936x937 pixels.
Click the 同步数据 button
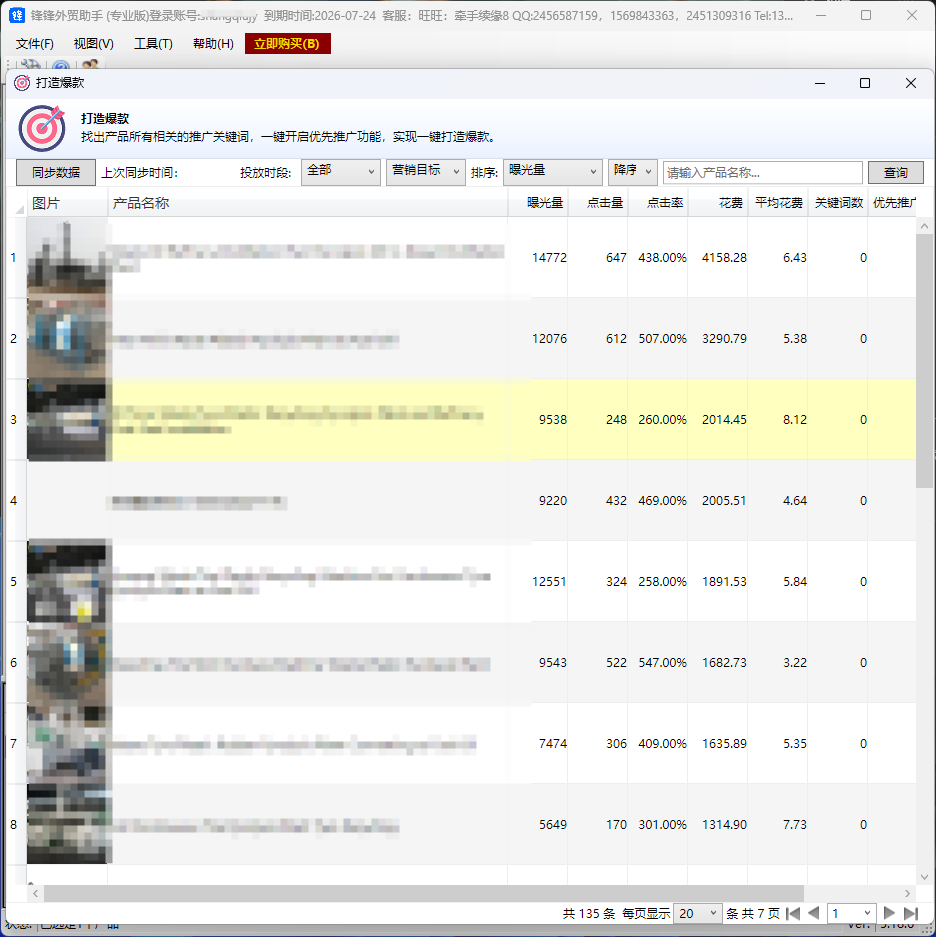[56, 173]
